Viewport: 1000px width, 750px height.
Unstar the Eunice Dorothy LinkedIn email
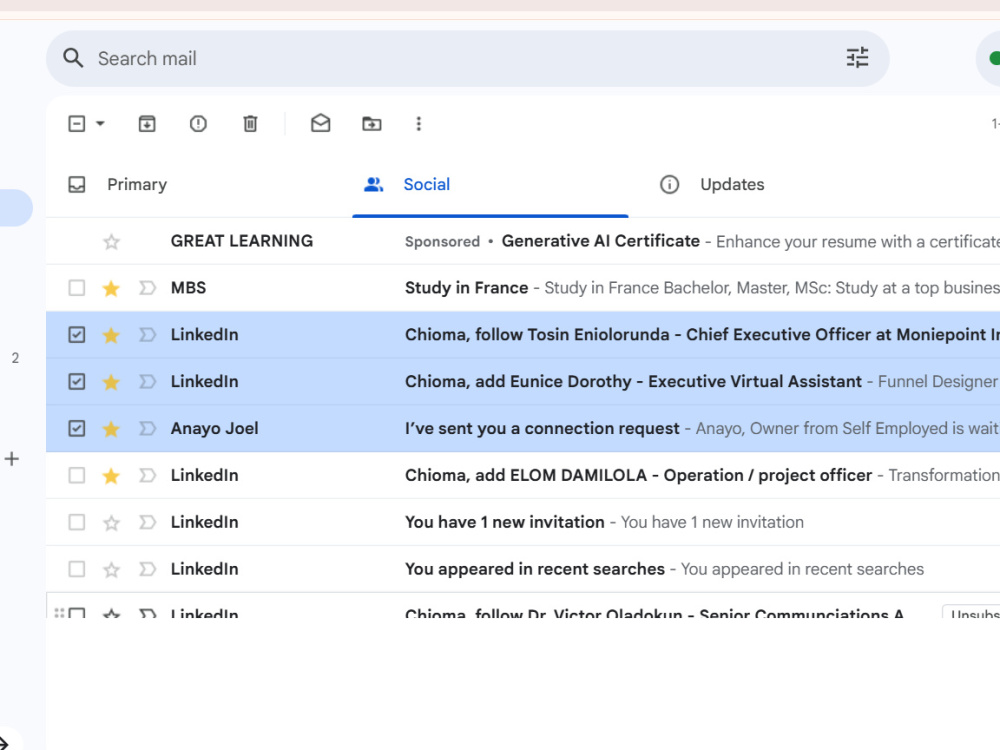111,381
